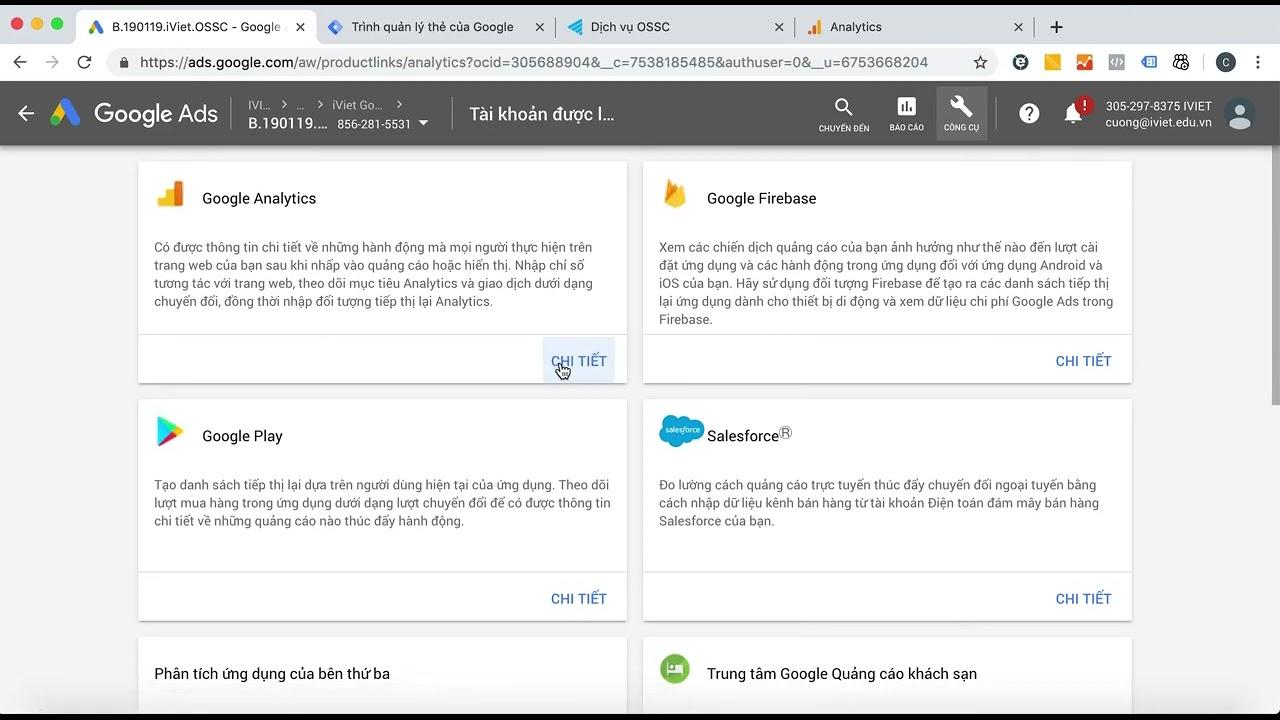Click the 305-297-8375 IVIET account ID
Viewport: 1280px width, 720px height.
tap(1158, 106)
